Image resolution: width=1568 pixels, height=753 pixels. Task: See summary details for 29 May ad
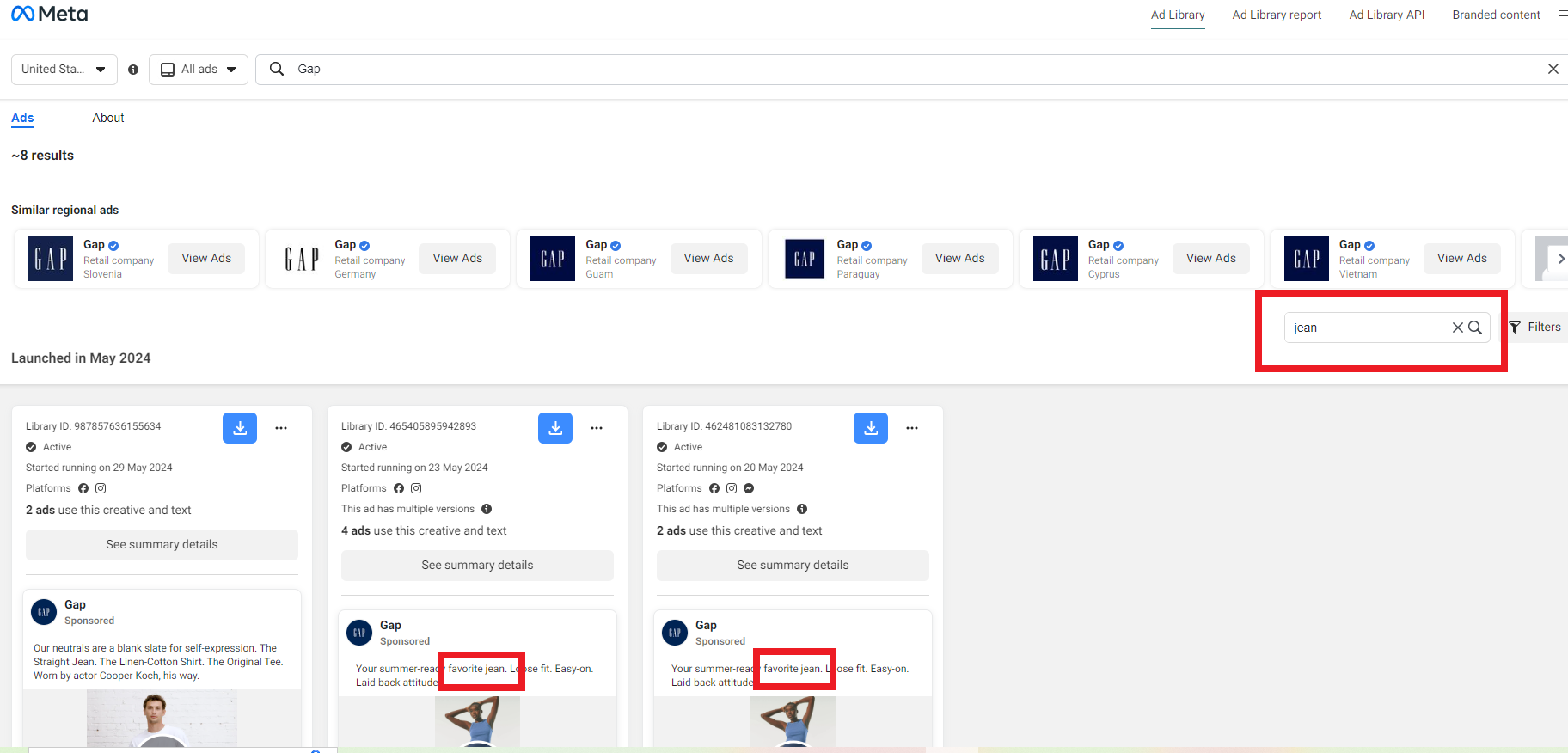pyautogui.click(x=162, y=545)
